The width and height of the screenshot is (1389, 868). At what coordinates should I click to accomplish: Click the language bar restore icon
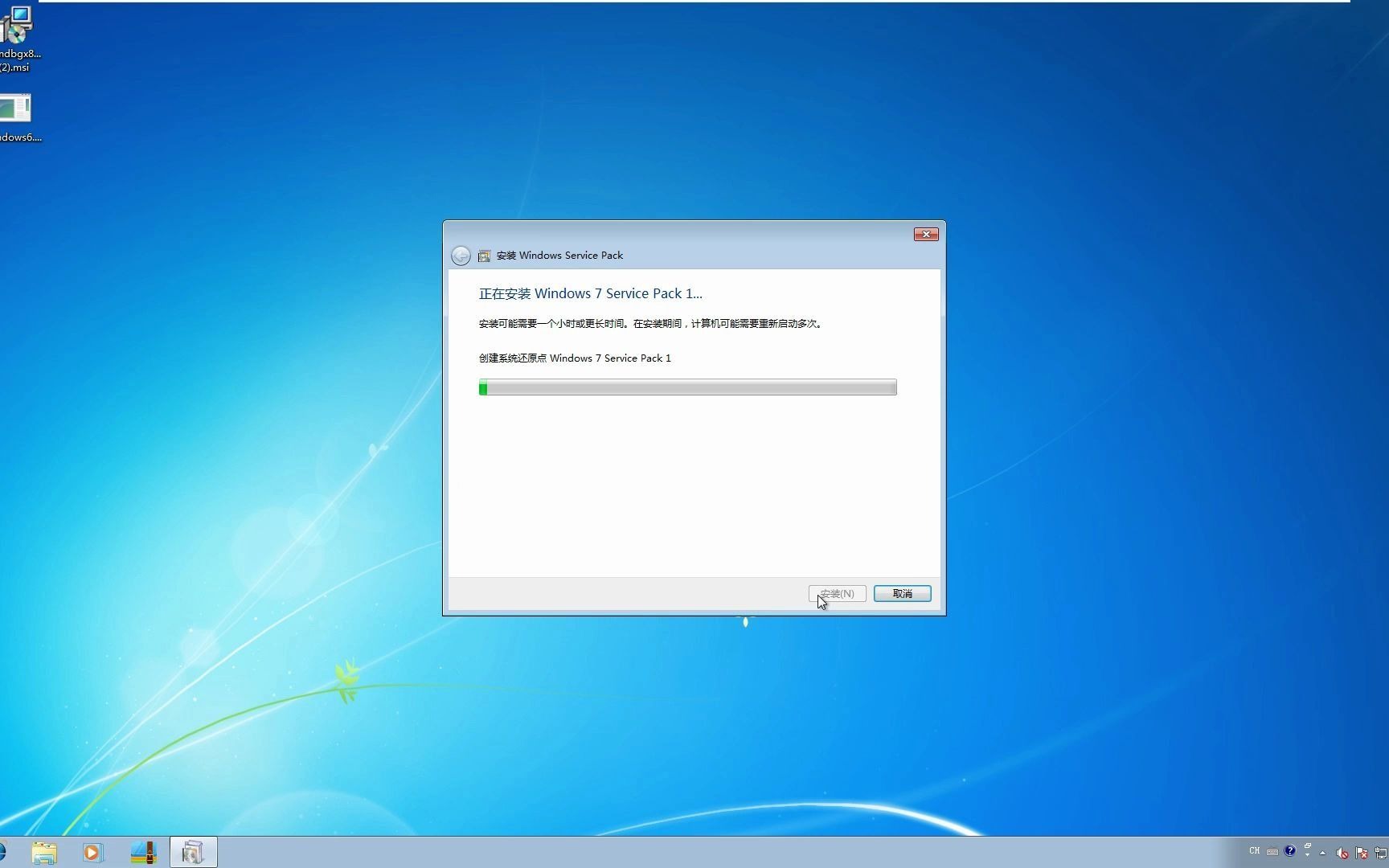[x=1308, y=845]
